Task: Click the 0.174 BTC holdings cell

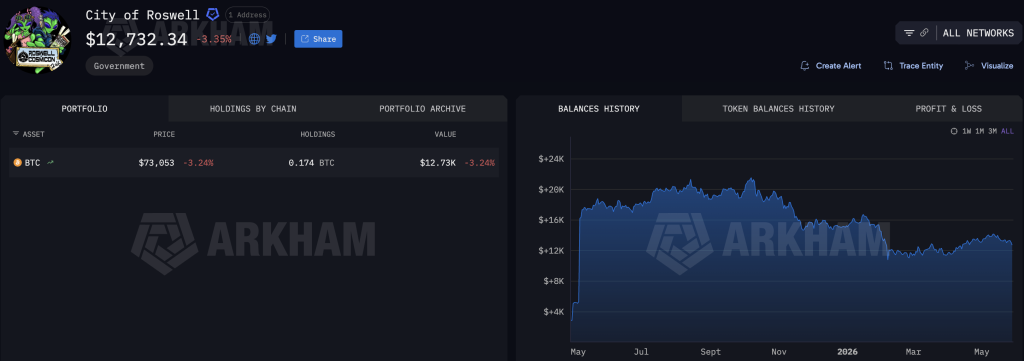Action: pos(312,163)
